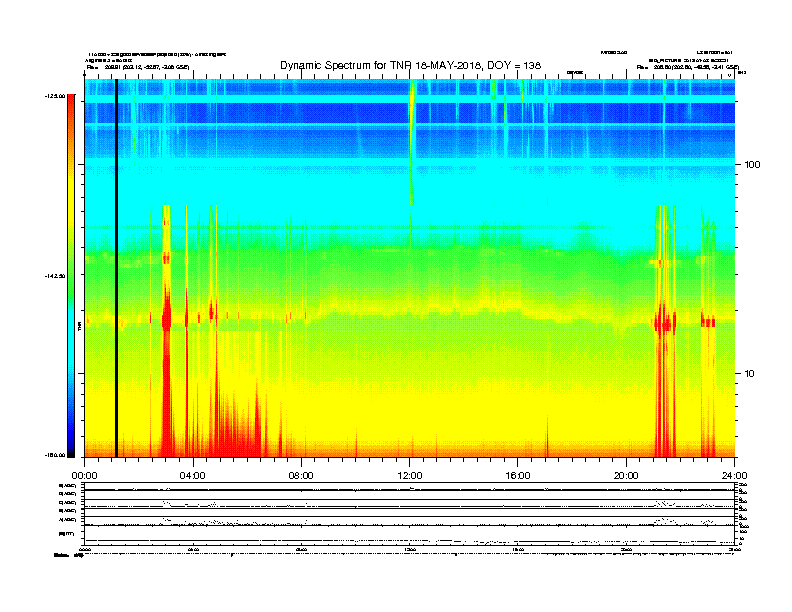Select the '-160.00' color scale value
792x612 pixels.
pyautogui.click(x=55, y=455)
